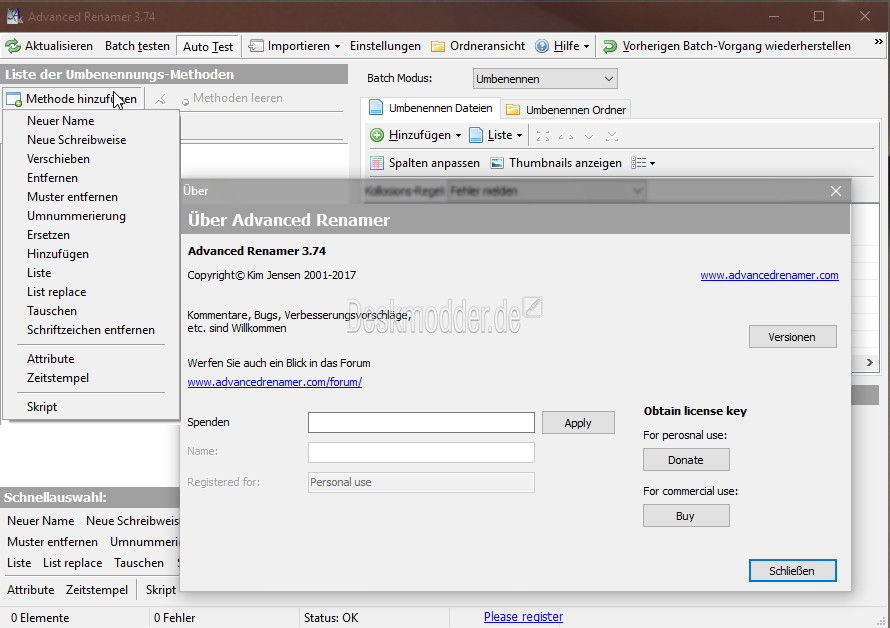Click Muster entfernen in Schnellauswahl
890x628 pixels.
tap(52, 542)
